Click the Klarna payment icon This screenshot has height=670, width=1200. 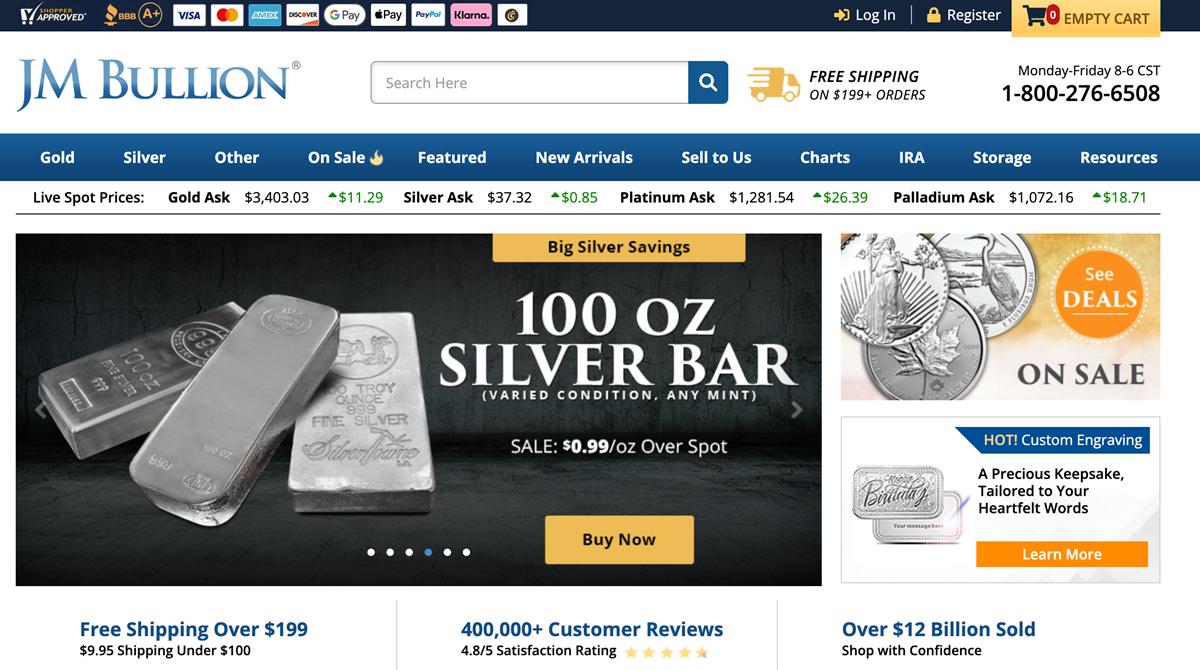(x=470, y=15)
